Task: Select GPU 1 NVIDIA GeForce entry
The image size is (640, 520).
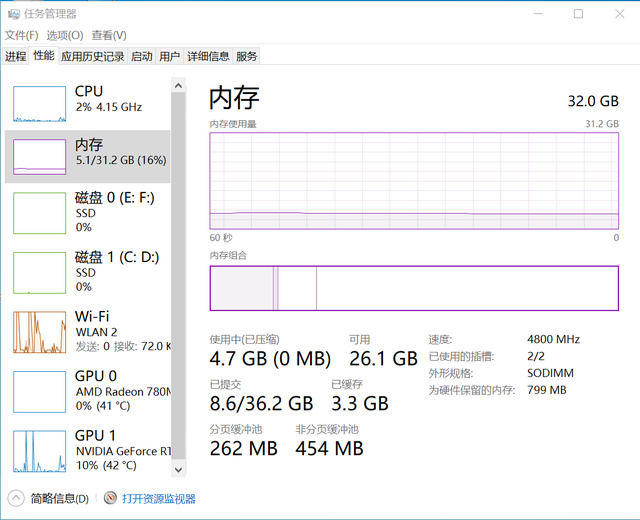Action: click(x=40, y=450)
